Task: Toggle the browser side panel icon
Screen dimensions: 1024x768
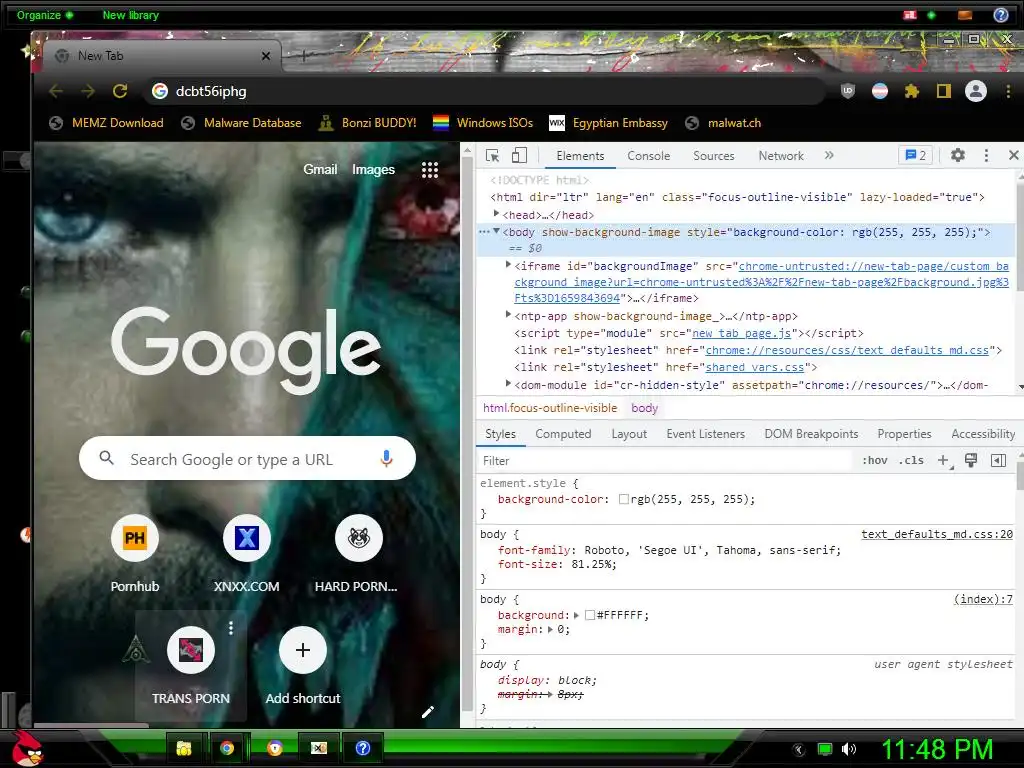Action: 944,91
